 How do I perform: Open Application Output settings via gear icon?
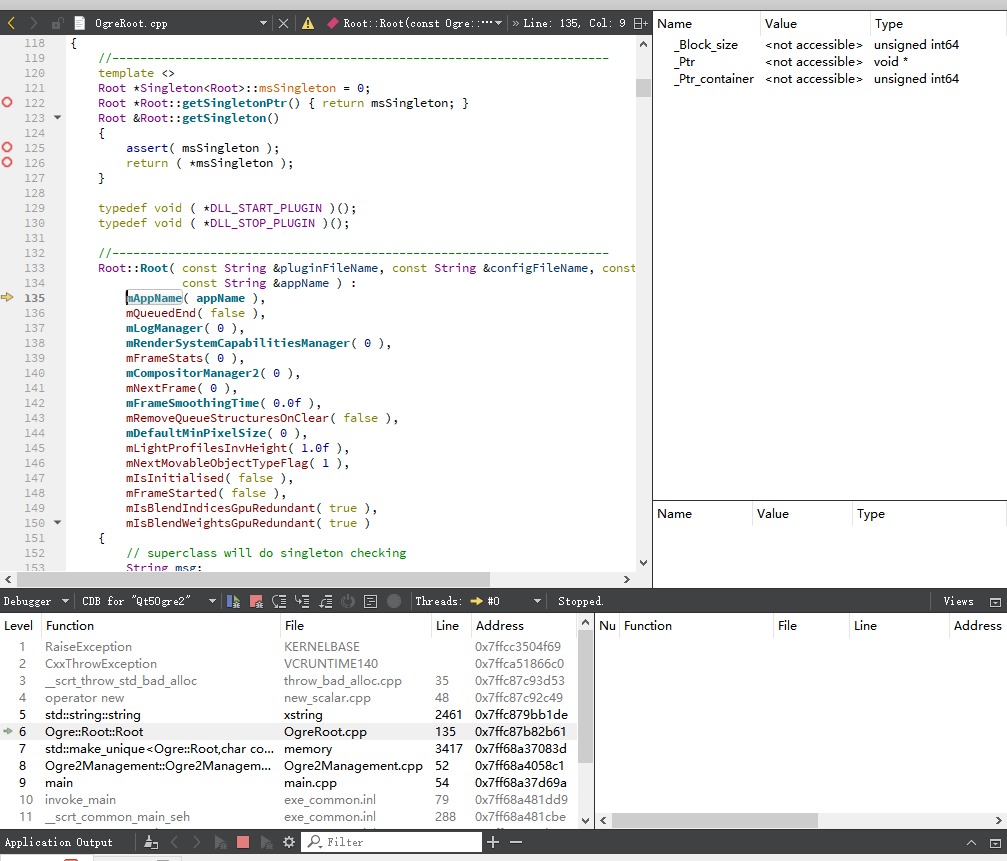click(289, 842)
